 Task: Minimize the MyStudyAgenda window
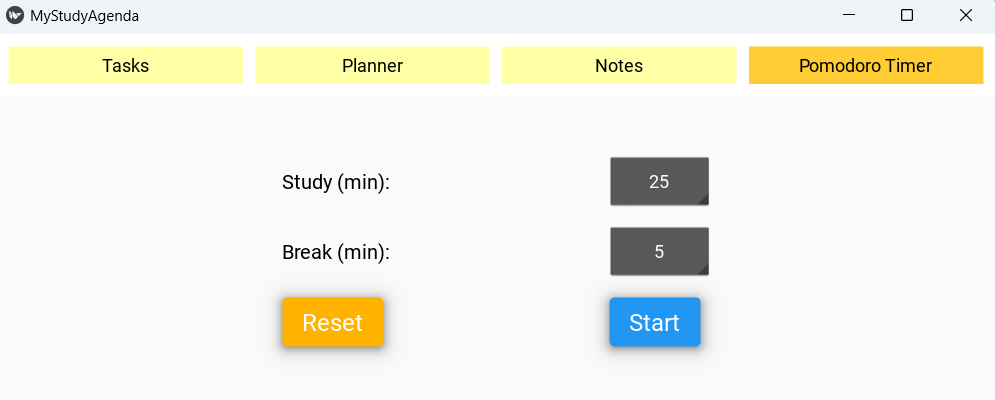[x=848, y=15]
